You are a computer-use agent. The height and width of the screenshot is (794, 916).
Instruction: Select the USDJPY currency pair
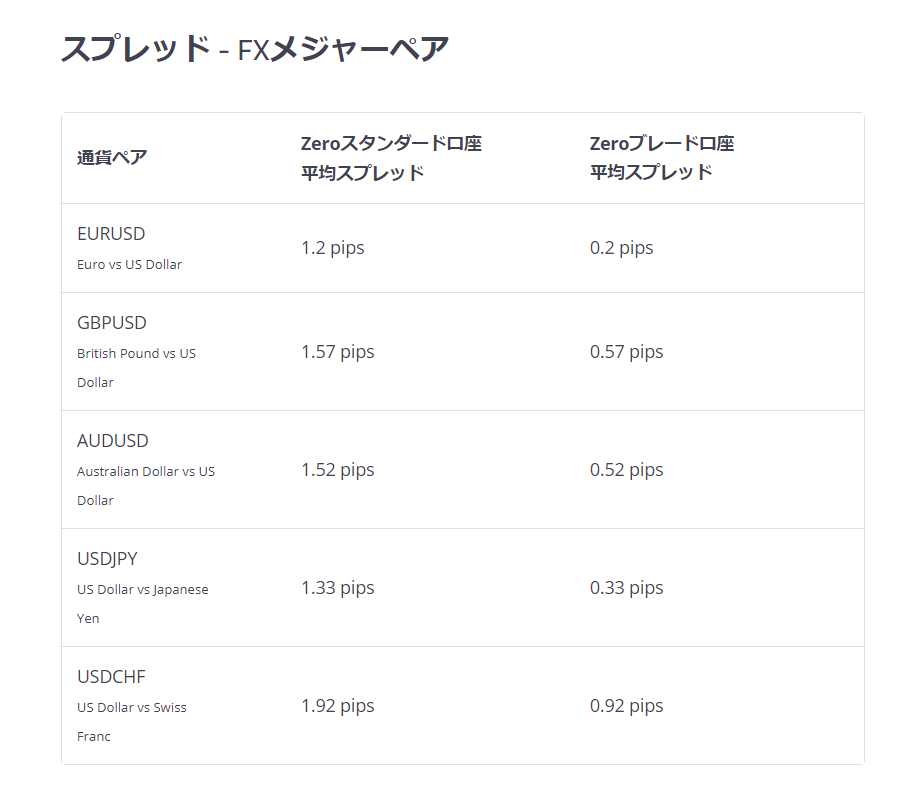click(107, 559)
